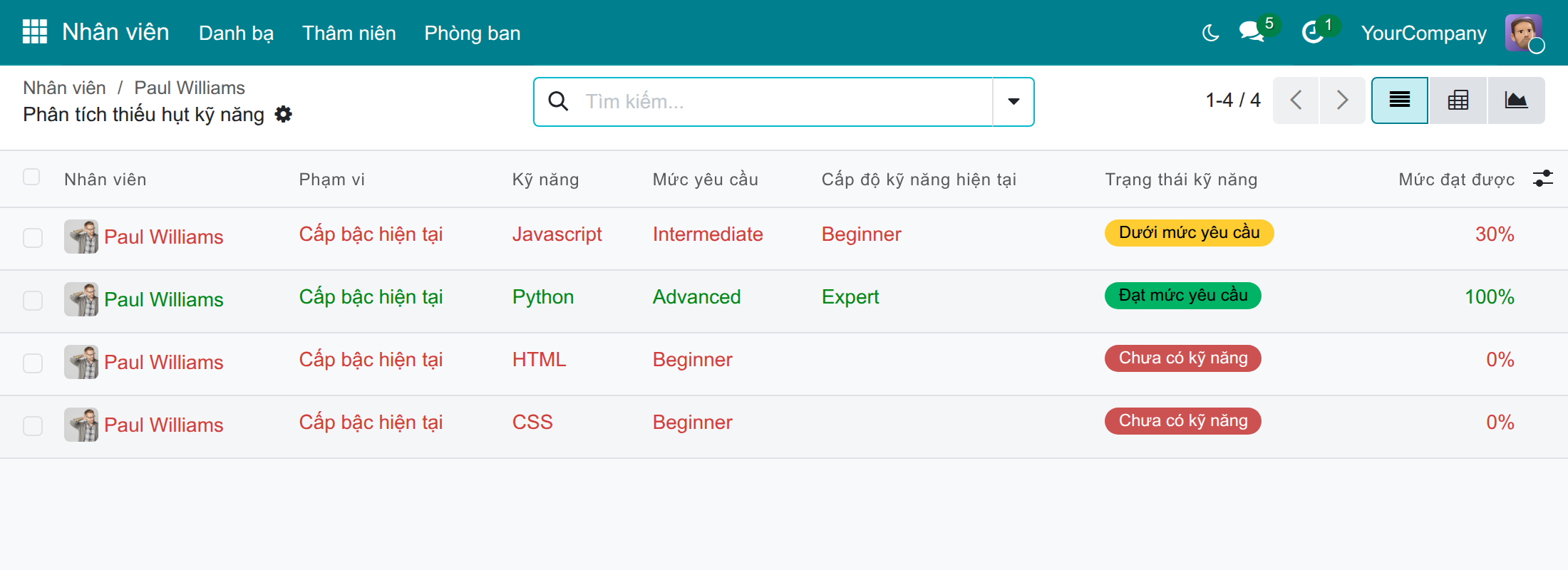The width and height of the screenshot is (1568, 570).
Task: Click Paul Williams avatar in CSS row
Action: pos(81,425)
